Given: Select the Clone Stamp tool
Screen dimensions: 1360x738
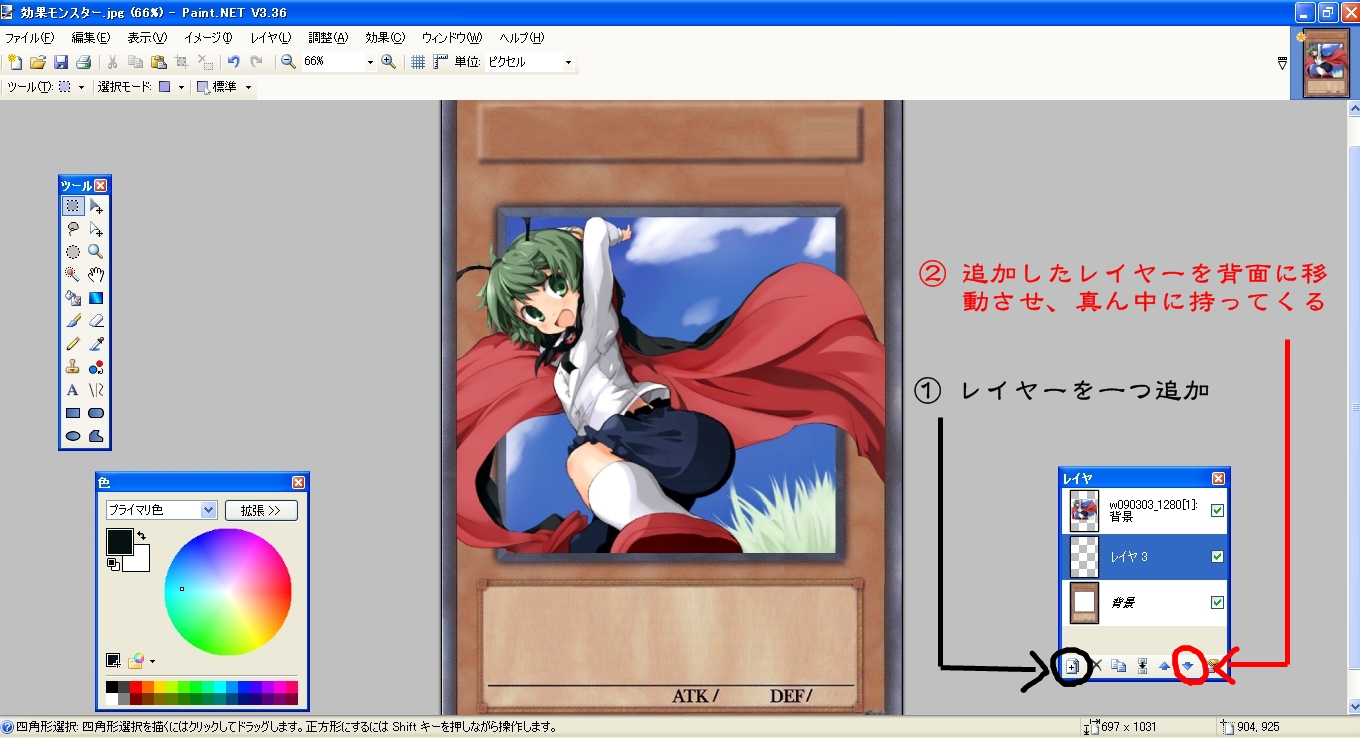Looking at the screenshot, I should coord(73,367).
